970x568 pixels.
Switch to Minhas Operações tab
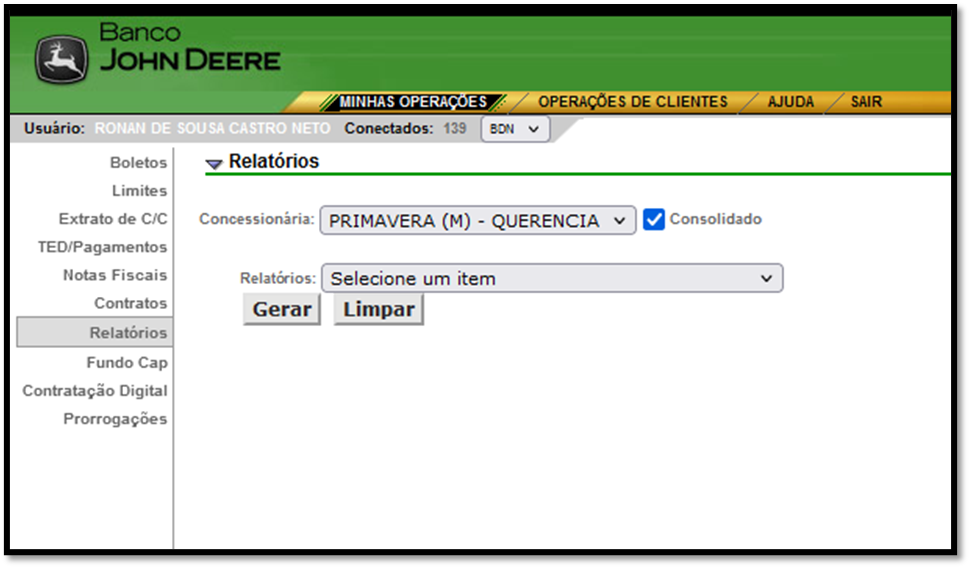click(413, 101)
